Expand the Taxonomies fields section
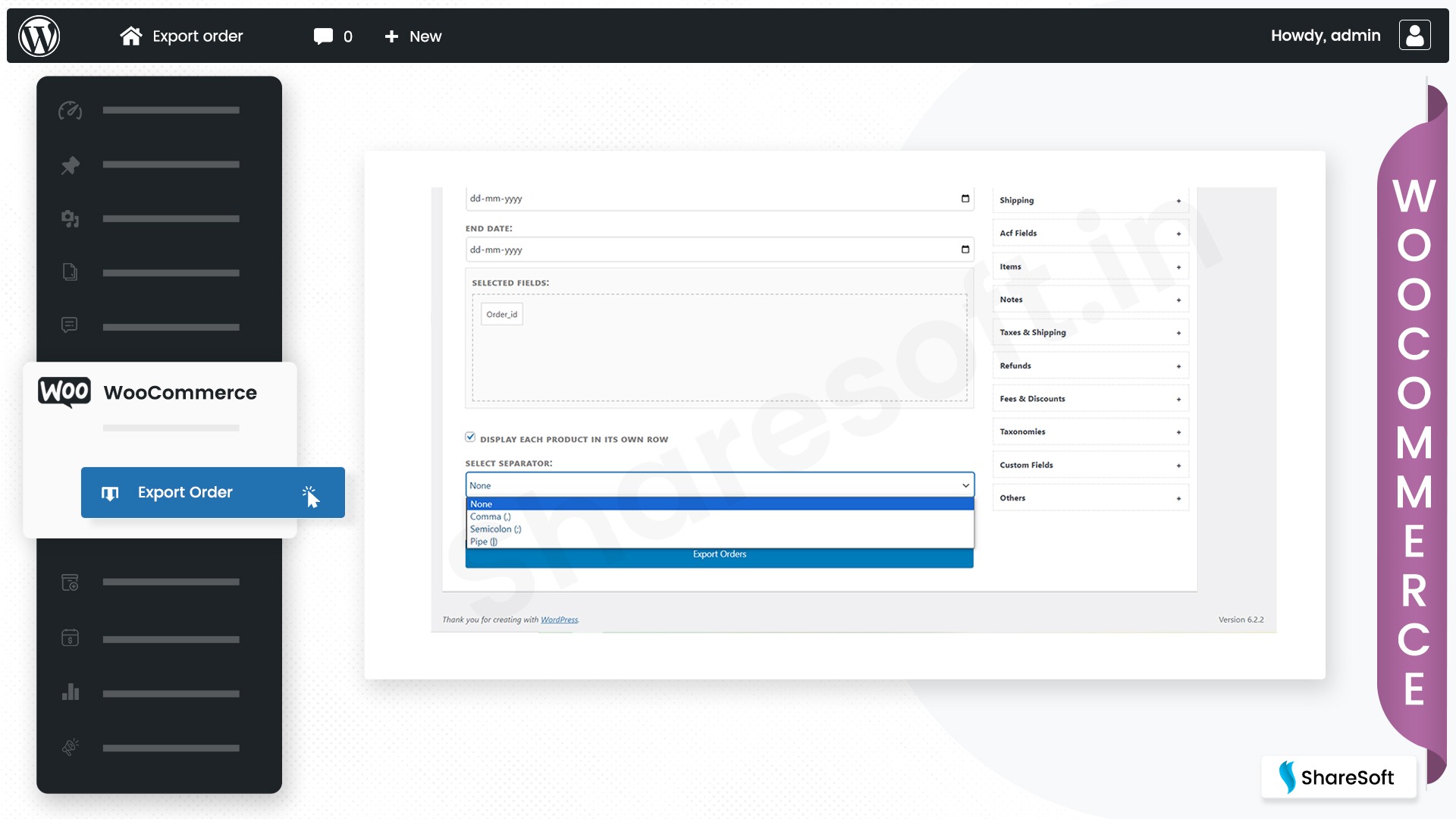 (x=1090, y=432)
